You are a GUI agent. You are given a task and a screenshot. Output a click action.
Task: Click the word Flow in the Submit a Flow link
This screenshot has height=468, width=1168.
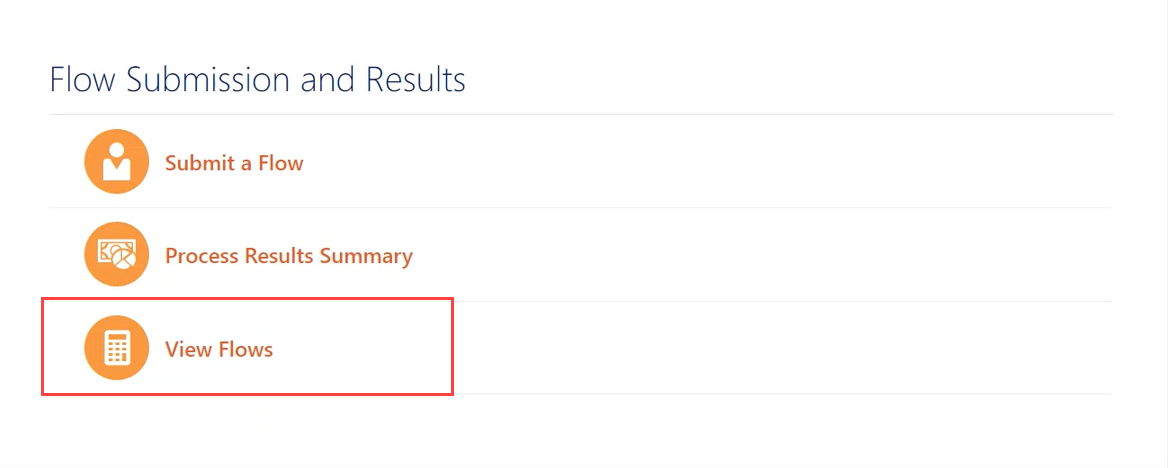(x=281, y=162)
